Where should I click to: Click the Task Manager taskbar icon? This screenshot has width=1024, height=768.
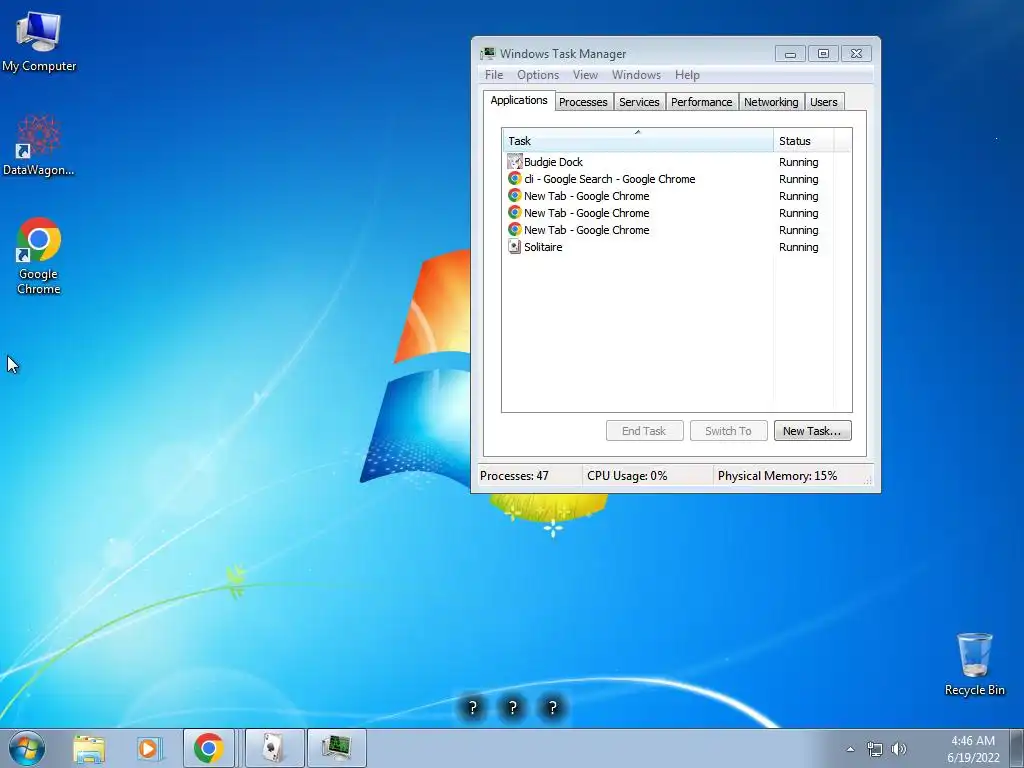click(x=336, y=748)
